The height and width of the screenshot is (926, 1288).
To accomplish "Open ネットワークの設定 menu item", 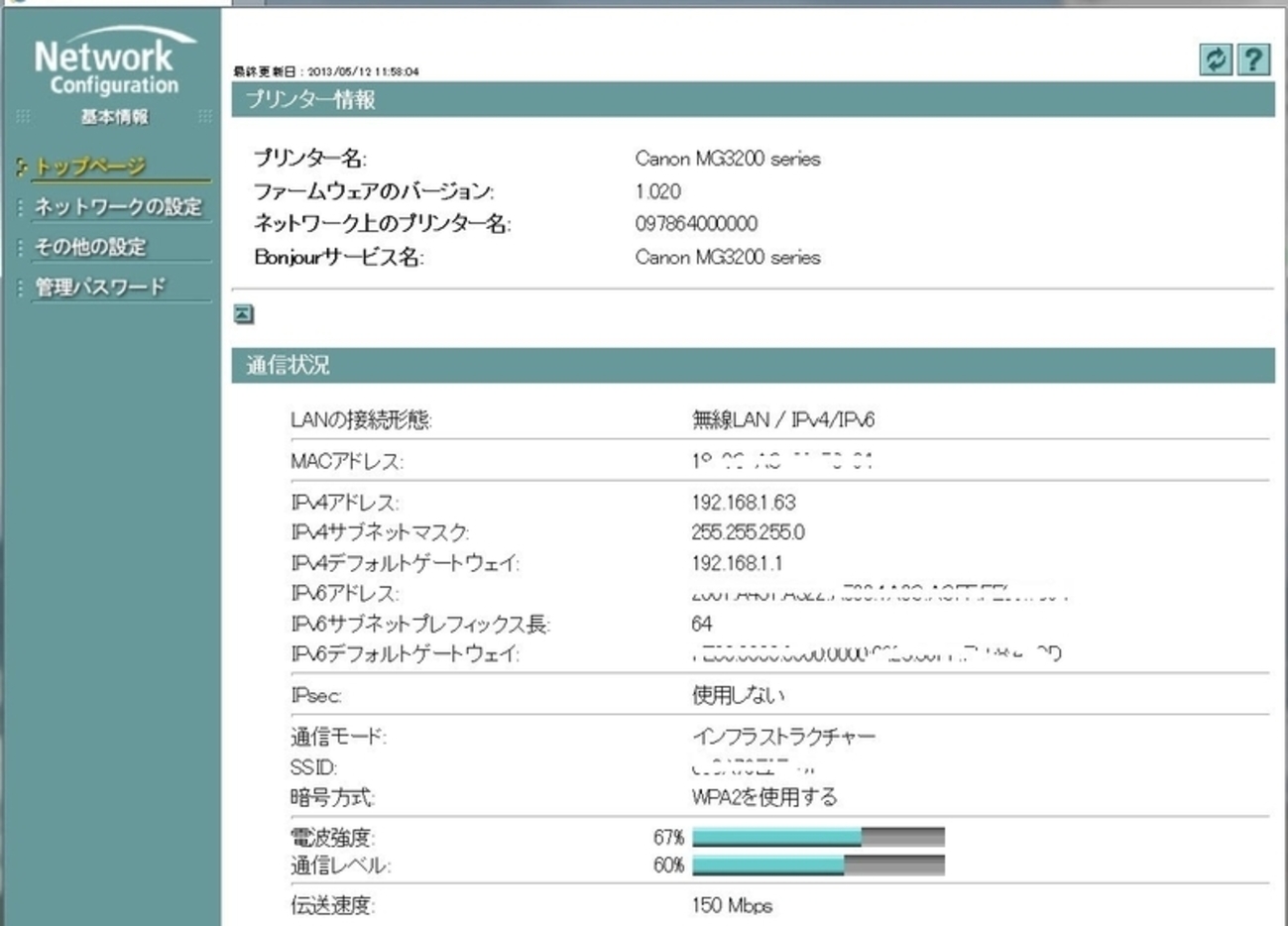I will pyautogui.click(x=118, y=206).
